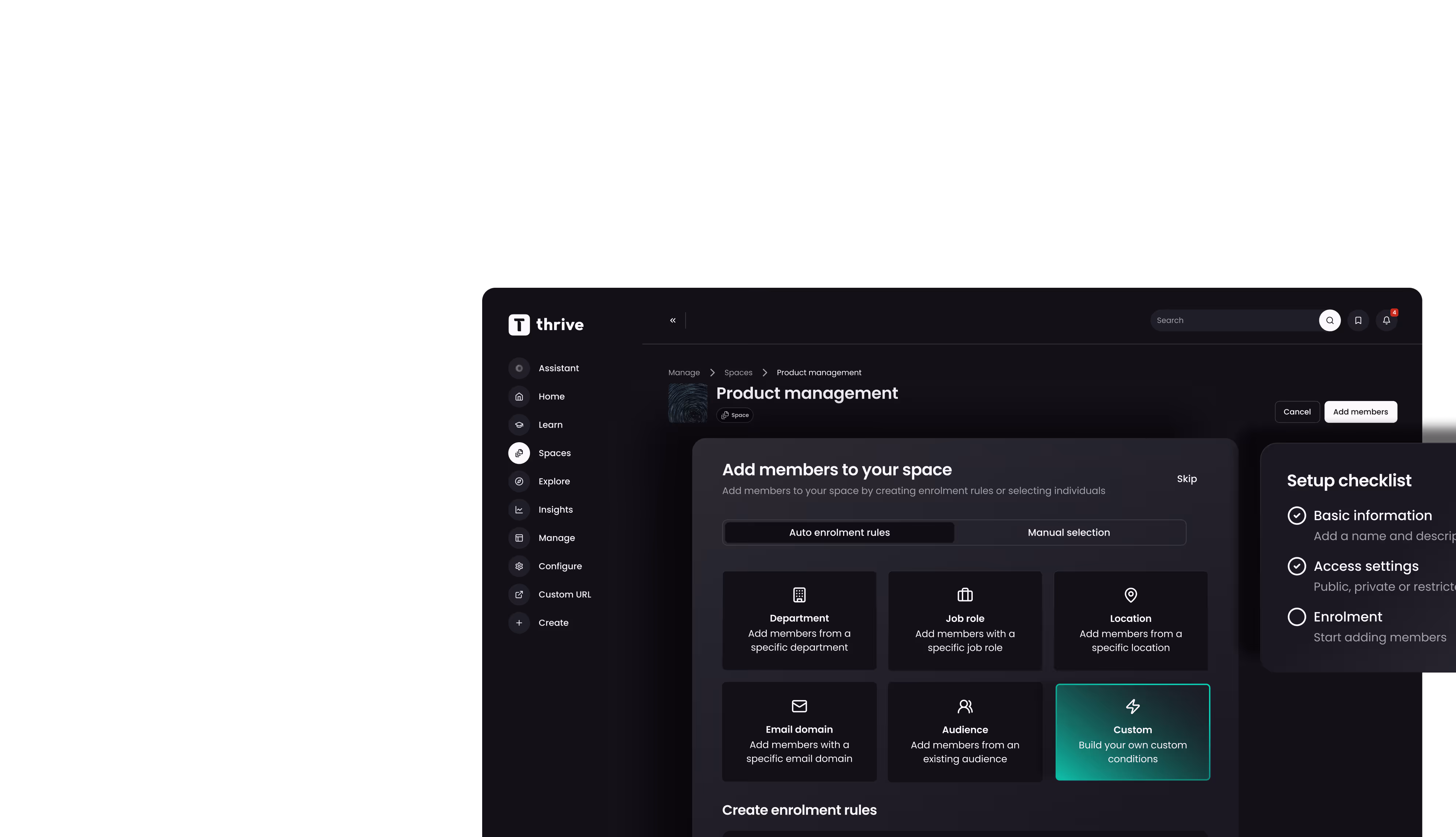
Task: Choose the Department enrolment rule card
Action: 799,620
